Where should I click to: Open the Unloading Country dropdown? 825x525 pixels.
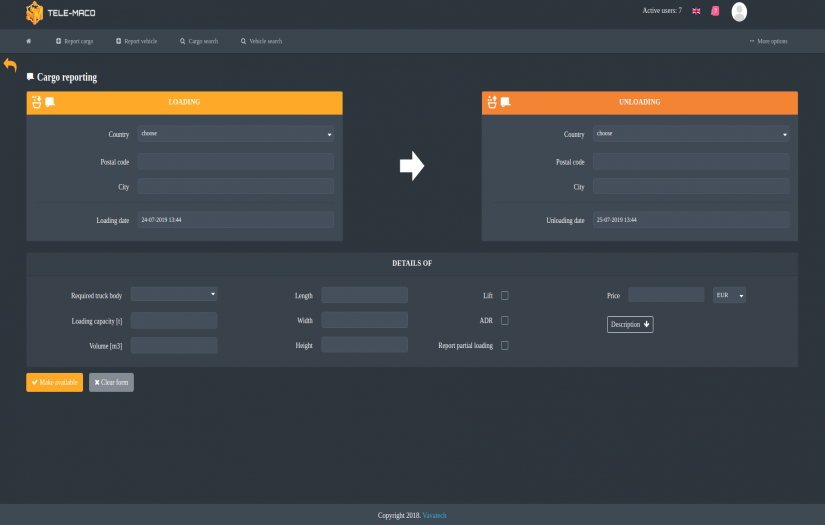[691, 134]
